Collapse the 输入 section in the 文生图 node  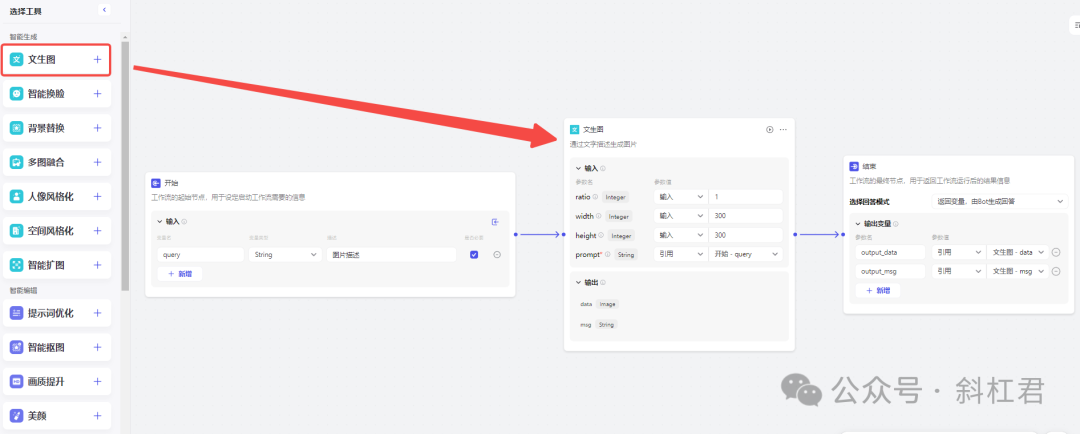[579, 168]
